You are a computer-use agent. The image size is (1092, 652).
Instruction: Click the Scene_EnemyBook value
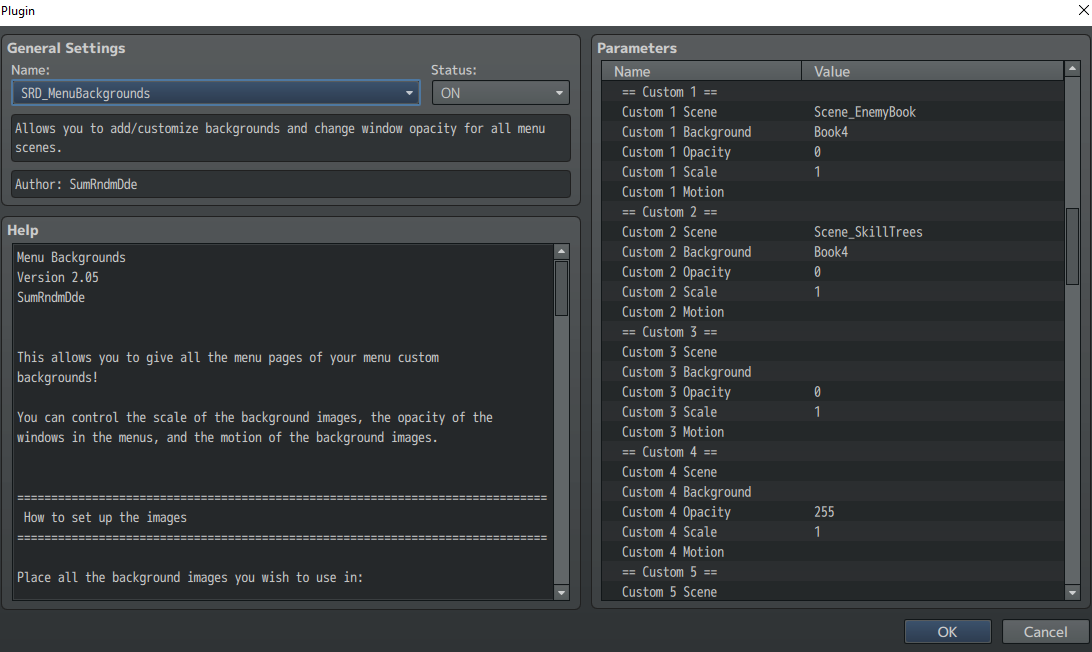(x=865, y=112)
